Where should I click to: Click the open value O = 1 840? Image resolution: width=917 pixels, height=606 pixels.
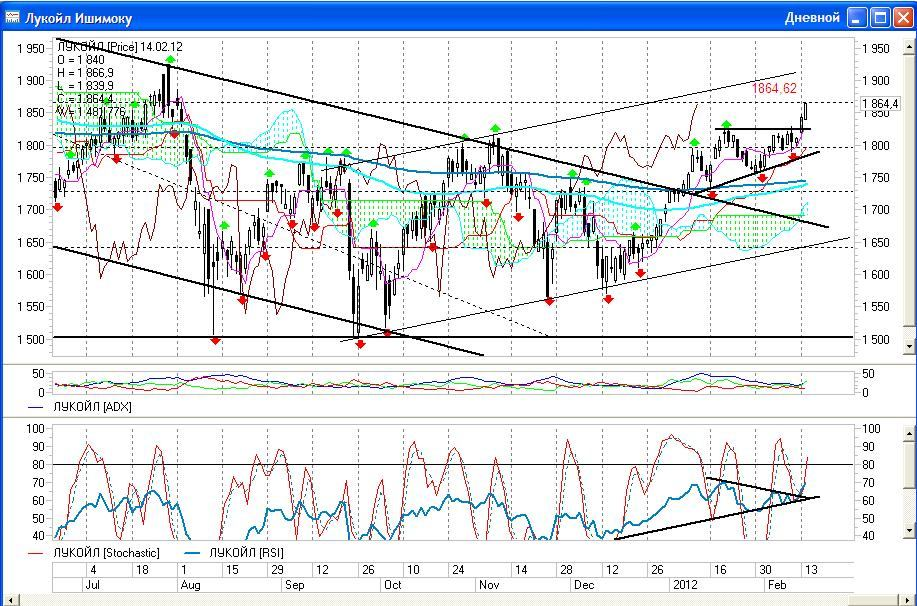(81, 60)
